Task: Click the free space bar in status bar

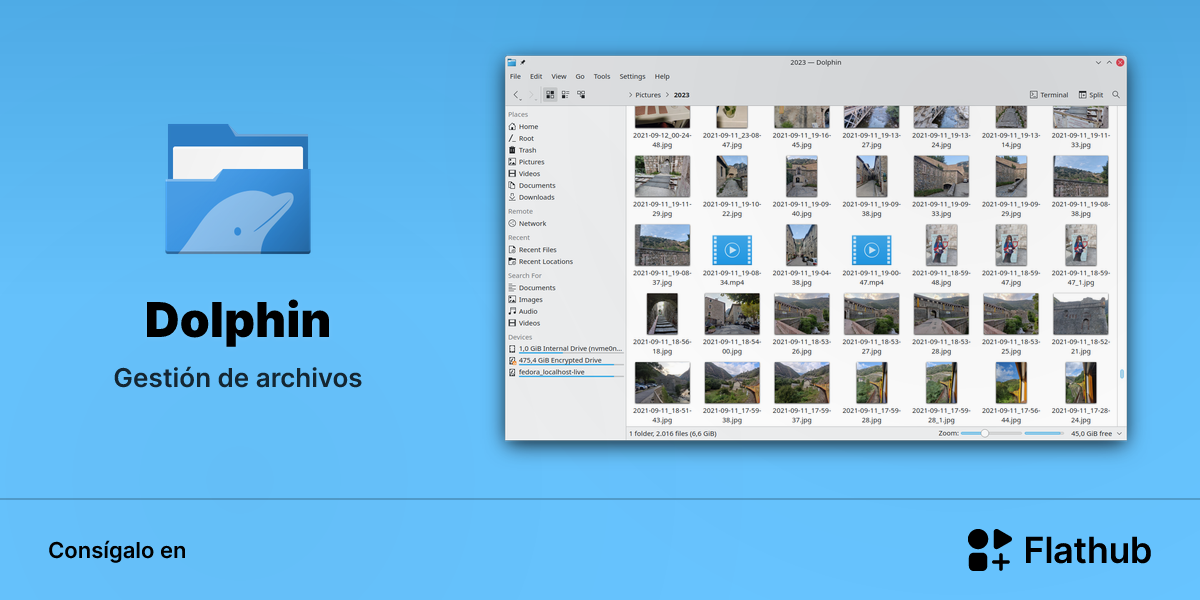Action: pos(1044,434)
